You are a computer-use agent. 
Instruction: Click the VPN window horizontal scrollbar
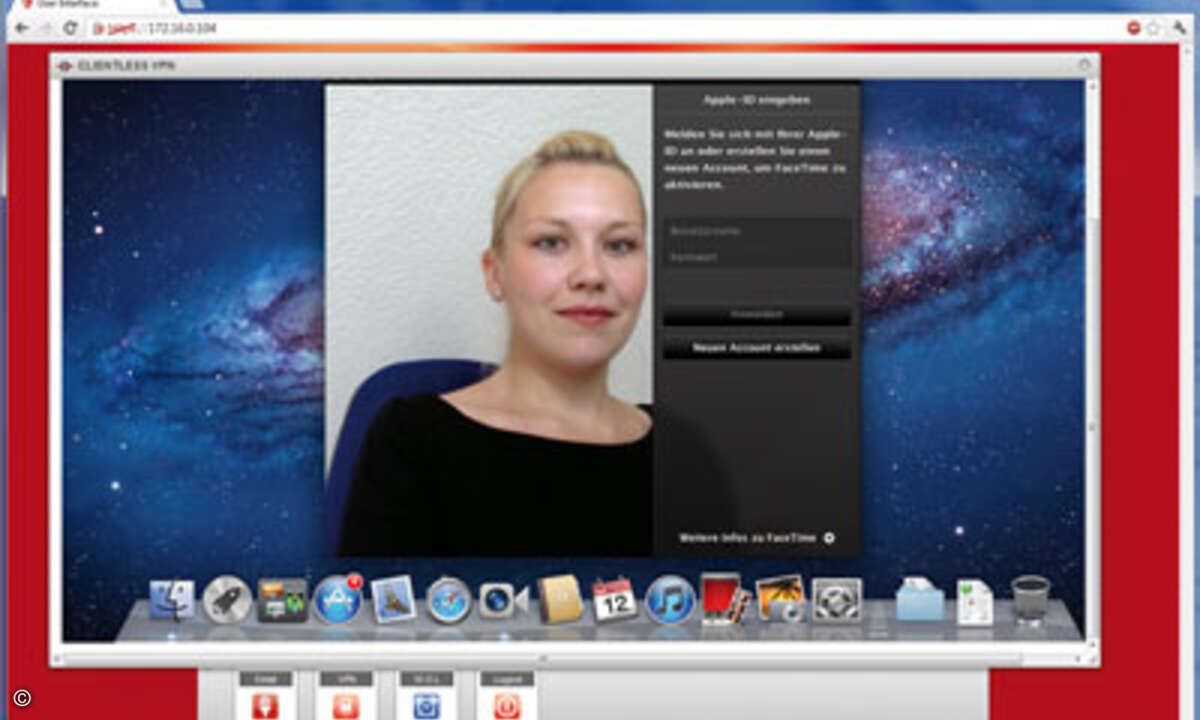click(x=541, y=658)
